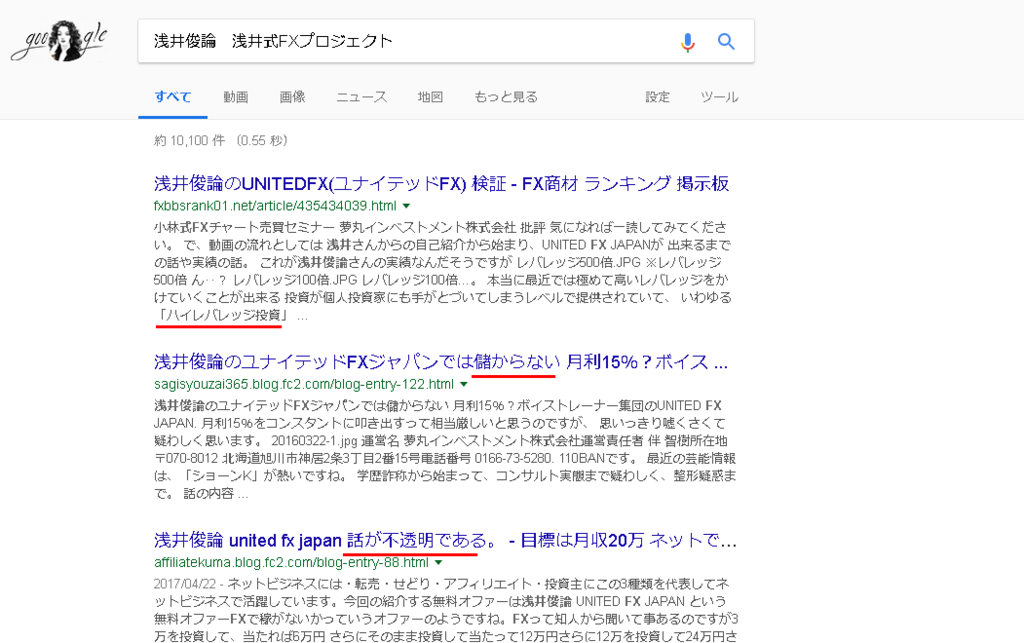This screenshot has width=1024, height=643.
Task: Click the affiliatekuma.blog.fc2.com URL text
Action: (291, 563)
